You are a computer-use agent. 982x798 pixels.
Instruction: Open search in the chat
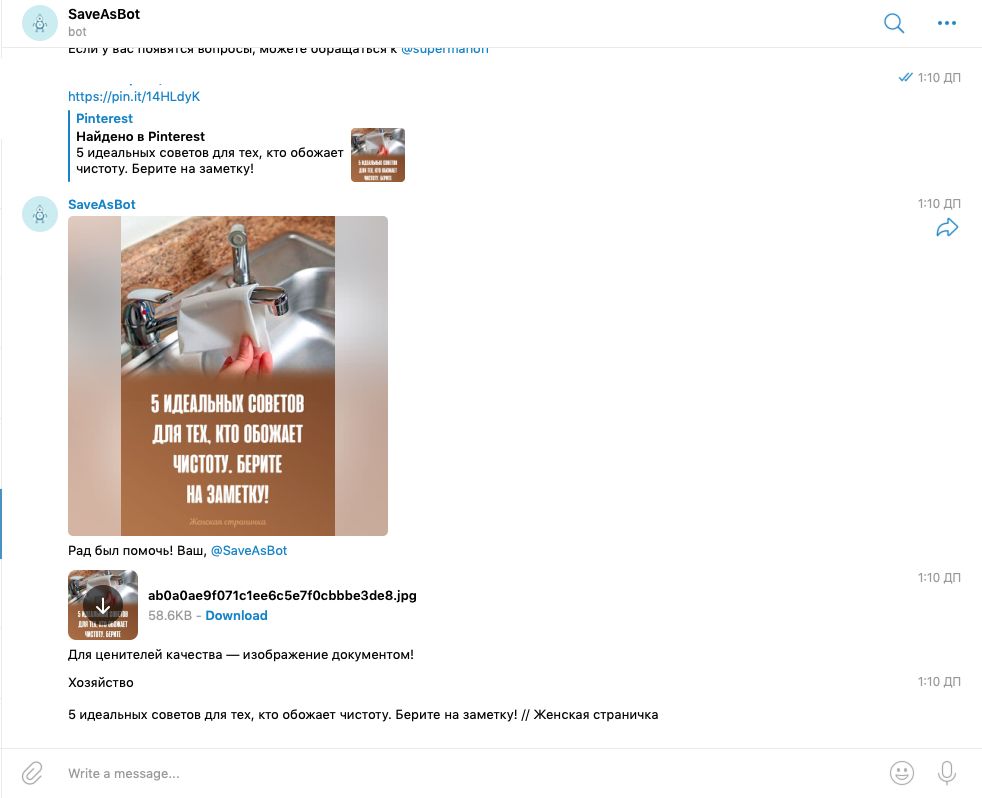coord(894,23)
